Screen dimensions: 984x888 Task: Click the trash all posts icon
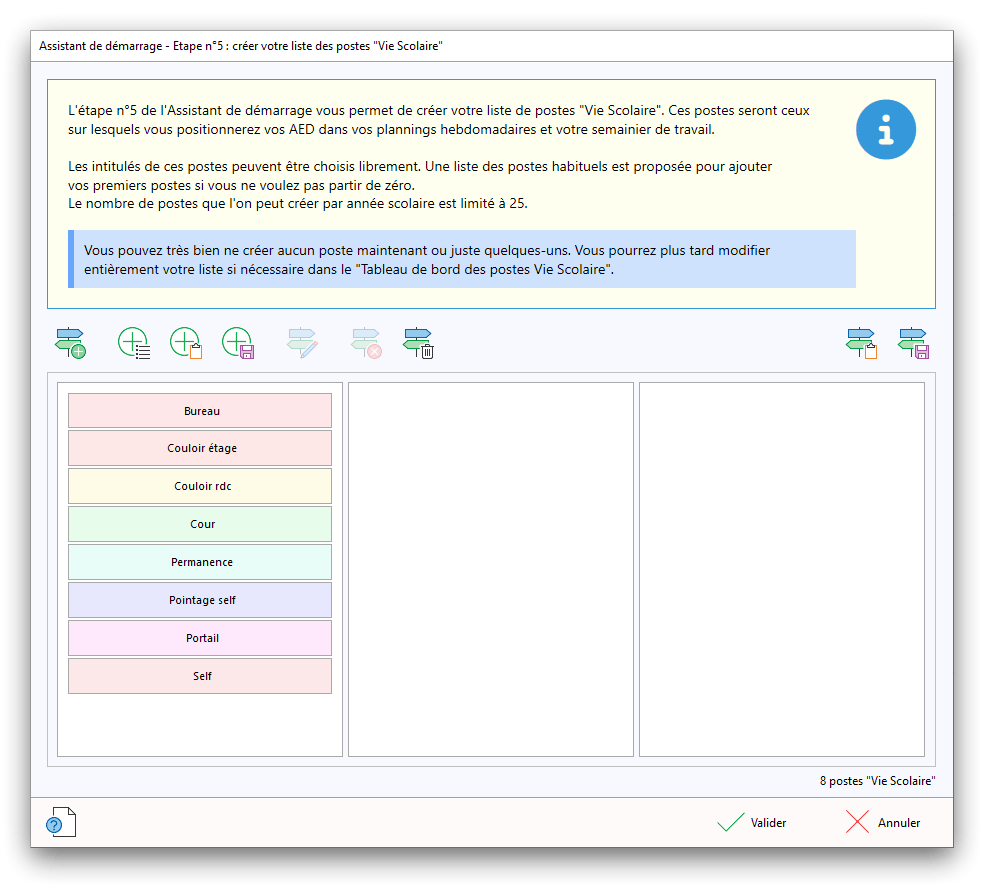(x=418, y=343)
